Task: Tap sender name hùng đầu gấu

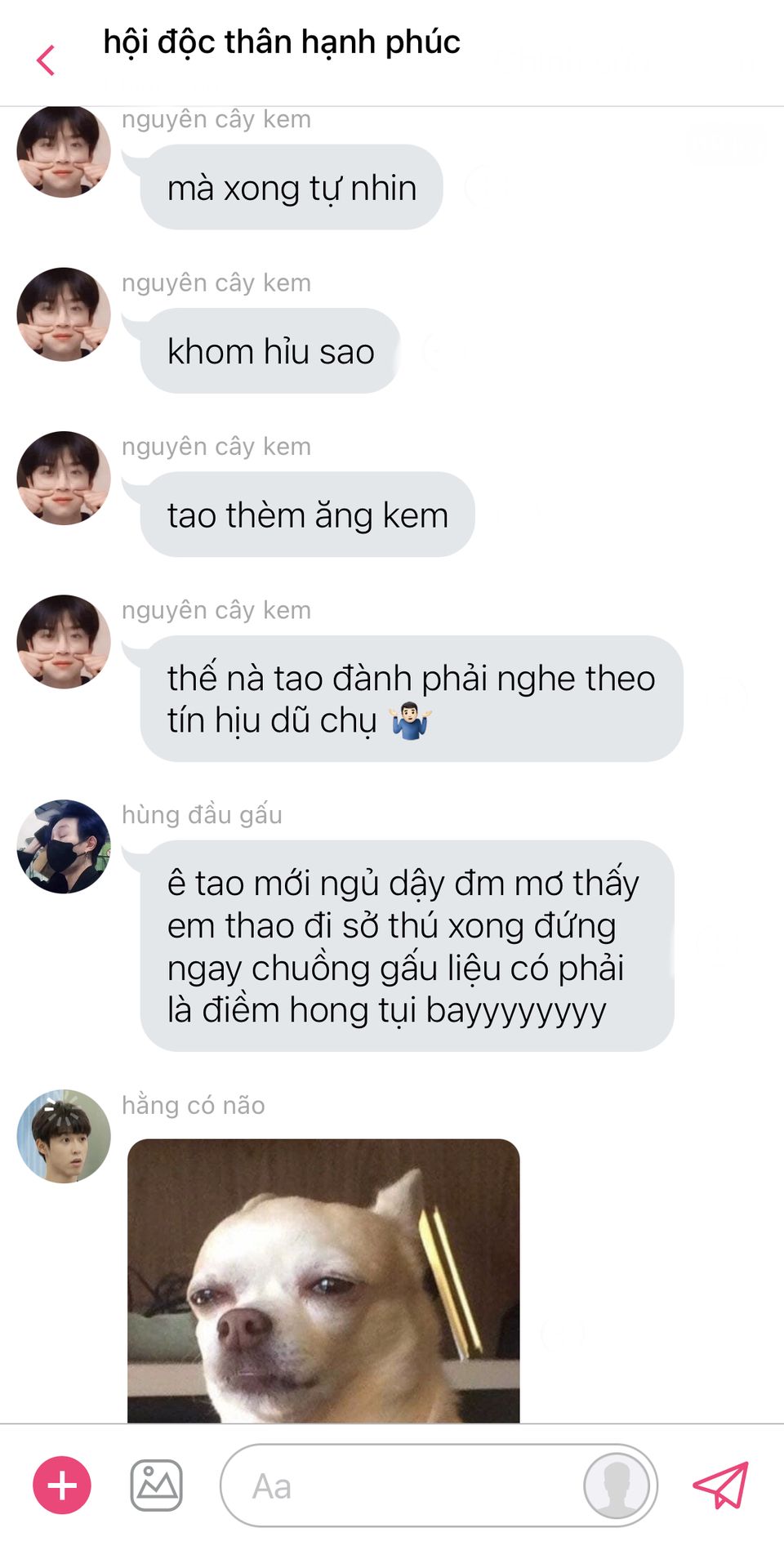Action: click(202, 814)
